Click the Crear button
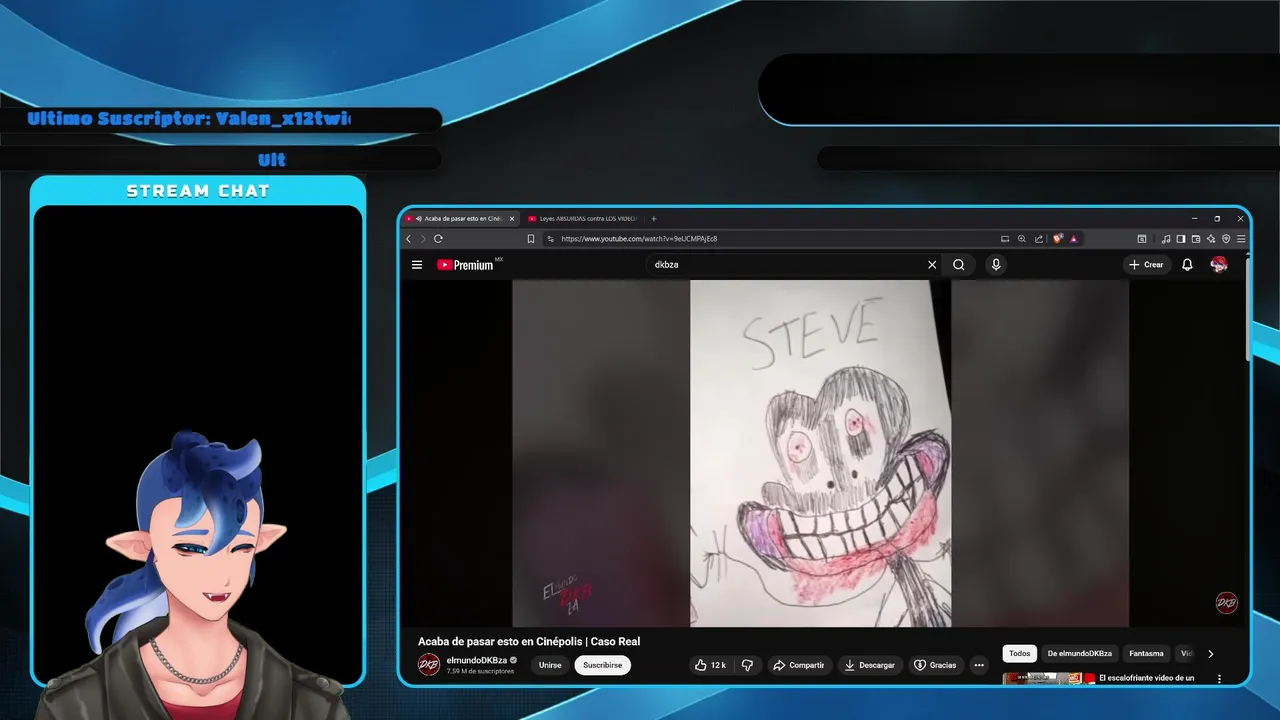The width and height of the screenshot is (1280, 720). 1146,265
